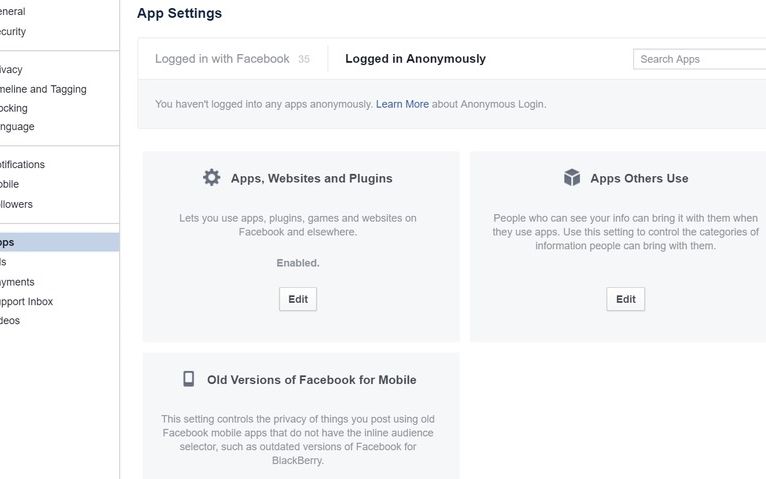The height and width of the screenshot is (479, 766).
Task: Select the Logged in Anonymously tab
Action: (x=415, y=59)
